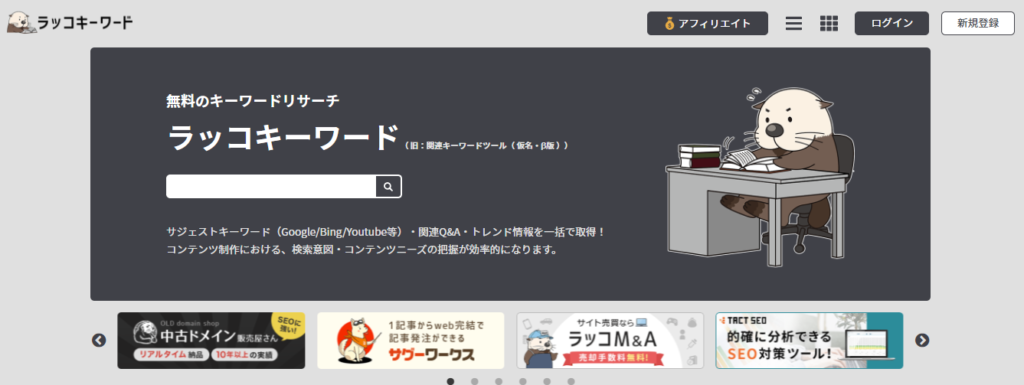Click the ラッコキーワード otter logo
This screenshot has width=1024, height=385.
(x=71, y=23)
